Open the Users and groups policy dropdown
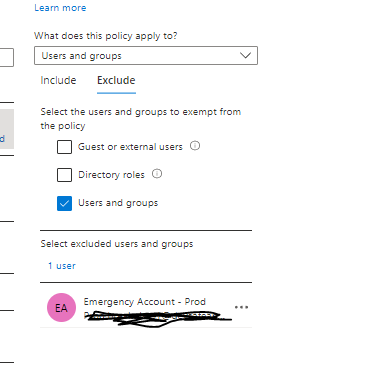The image size is (385, 366). (146, 55)
